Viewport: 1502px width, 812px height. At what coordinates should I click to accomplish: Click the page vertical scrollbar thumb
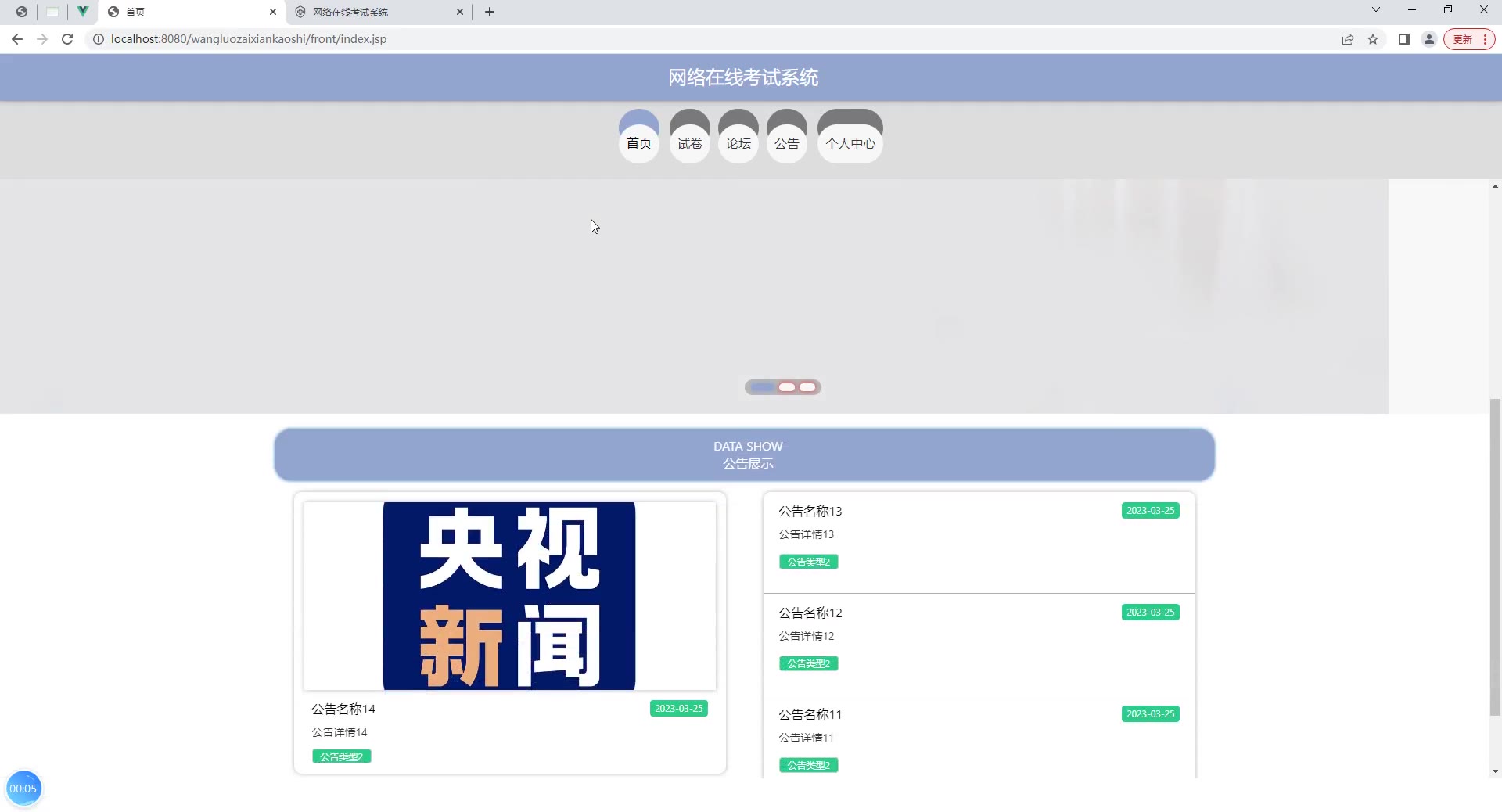click(x=1495, y=557)
